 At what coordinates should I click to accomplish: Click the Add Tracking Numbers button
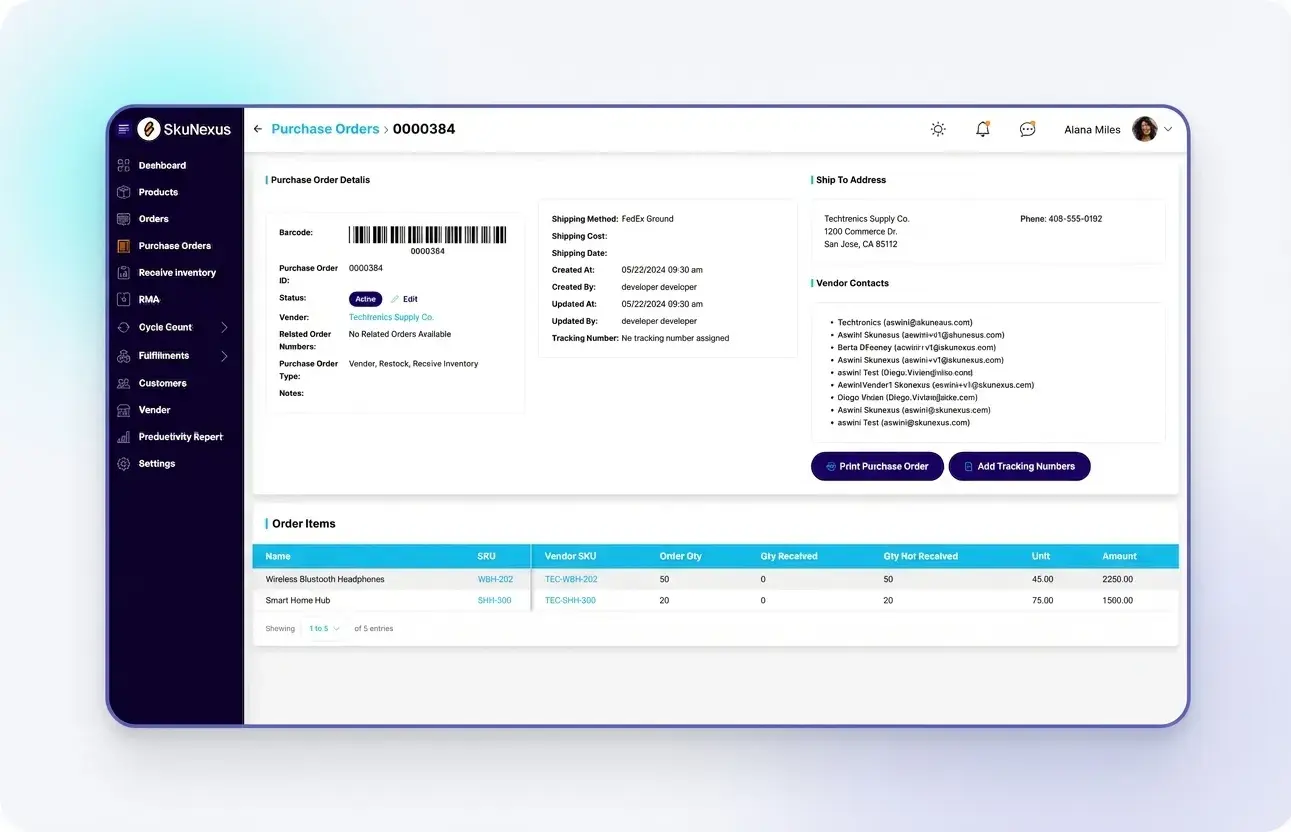1019,466
